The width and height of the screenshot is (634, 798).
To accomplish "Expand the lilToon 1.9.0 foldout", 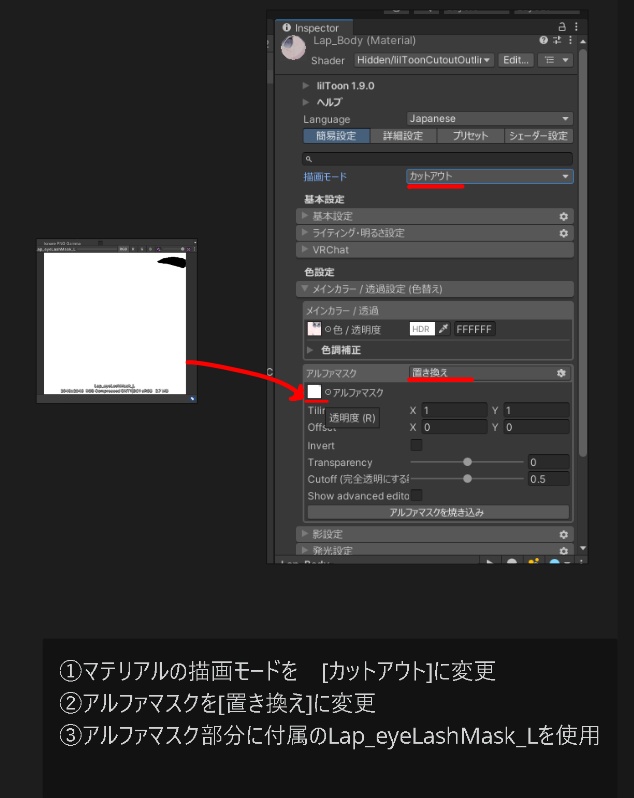I will (306, 86).
